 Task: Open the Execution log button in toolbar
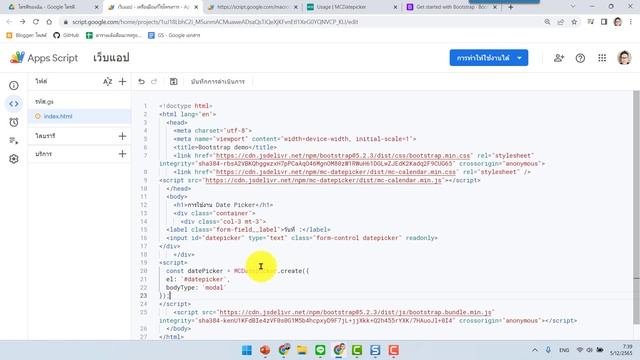(218, 82)
